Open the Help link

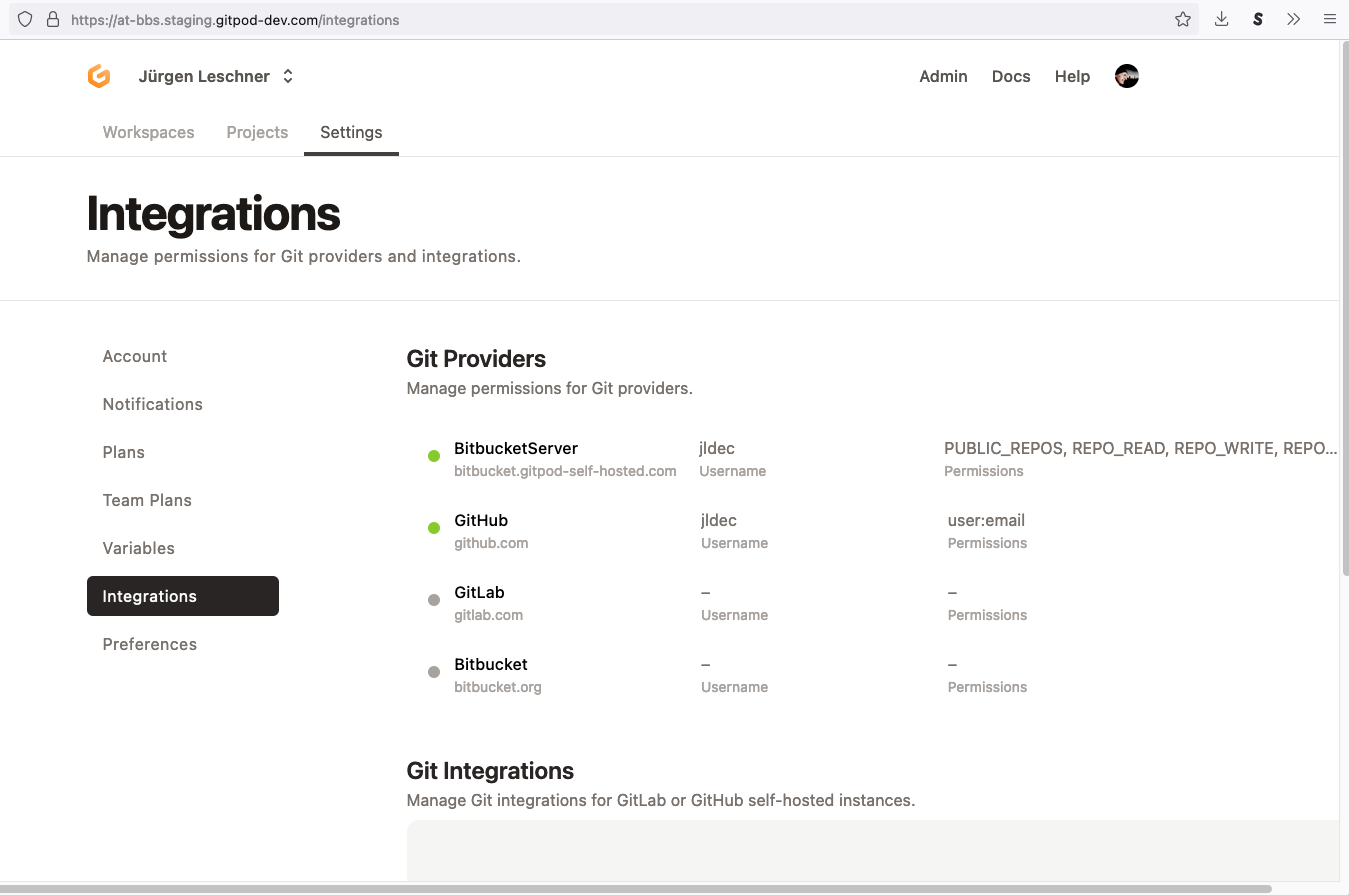1072,76
